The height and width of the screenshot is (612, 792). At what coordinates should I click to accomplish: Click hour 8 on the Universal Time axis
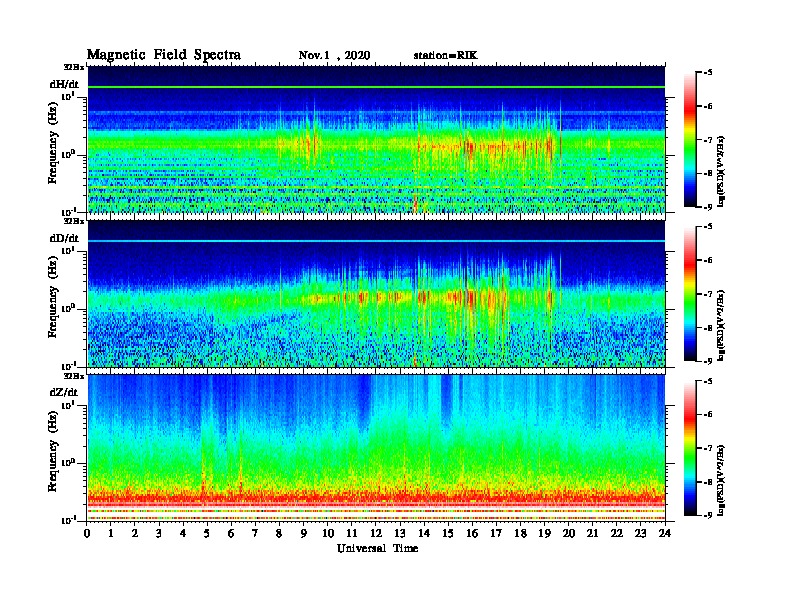click(x=279, y=534)
